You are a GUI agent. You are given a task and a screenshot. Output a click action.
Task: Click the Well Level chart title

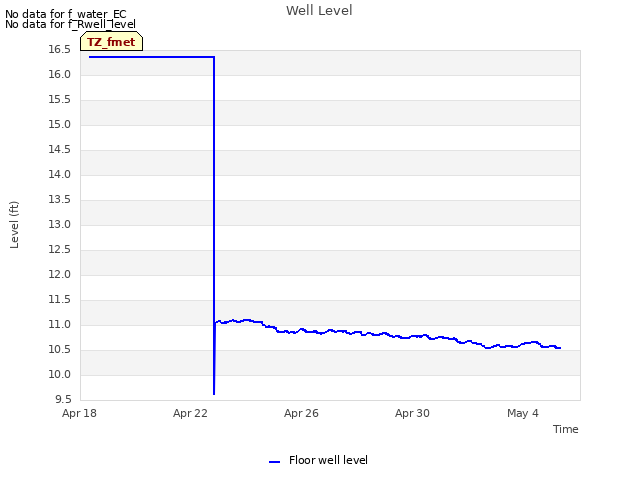319,11
